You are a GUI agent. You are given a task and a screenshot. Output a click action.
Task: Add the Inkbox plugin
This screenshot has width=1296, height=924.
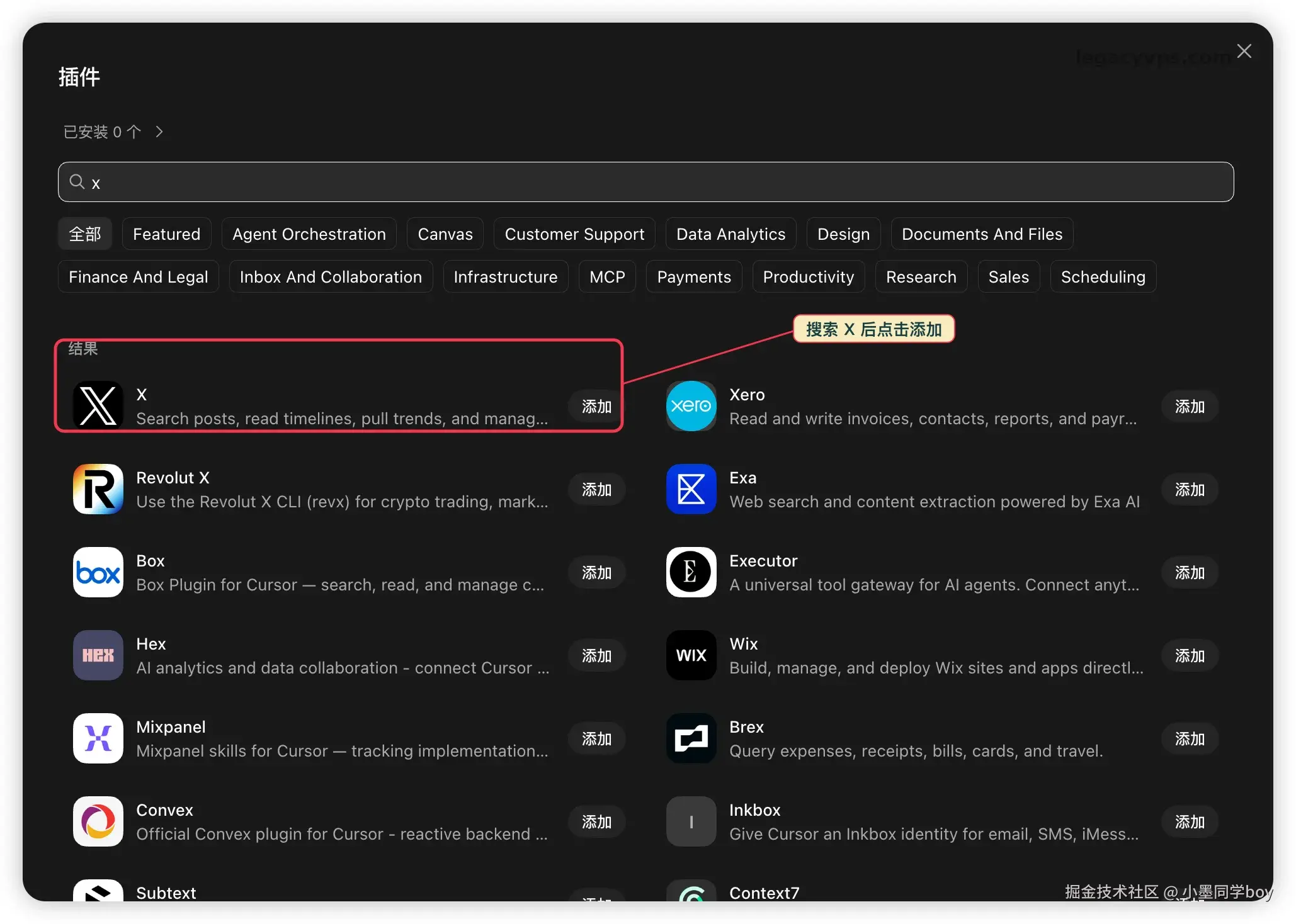(x=1190, y=822)
